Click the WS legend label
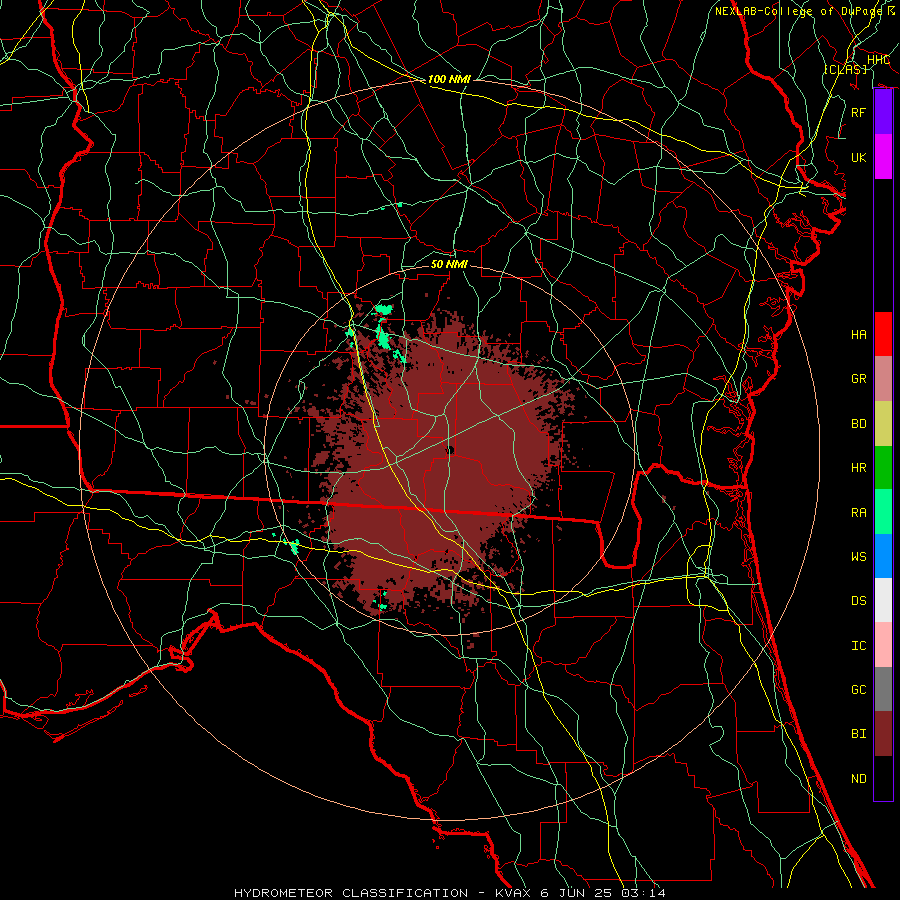900x900 pixels. [x=859, y=556]
